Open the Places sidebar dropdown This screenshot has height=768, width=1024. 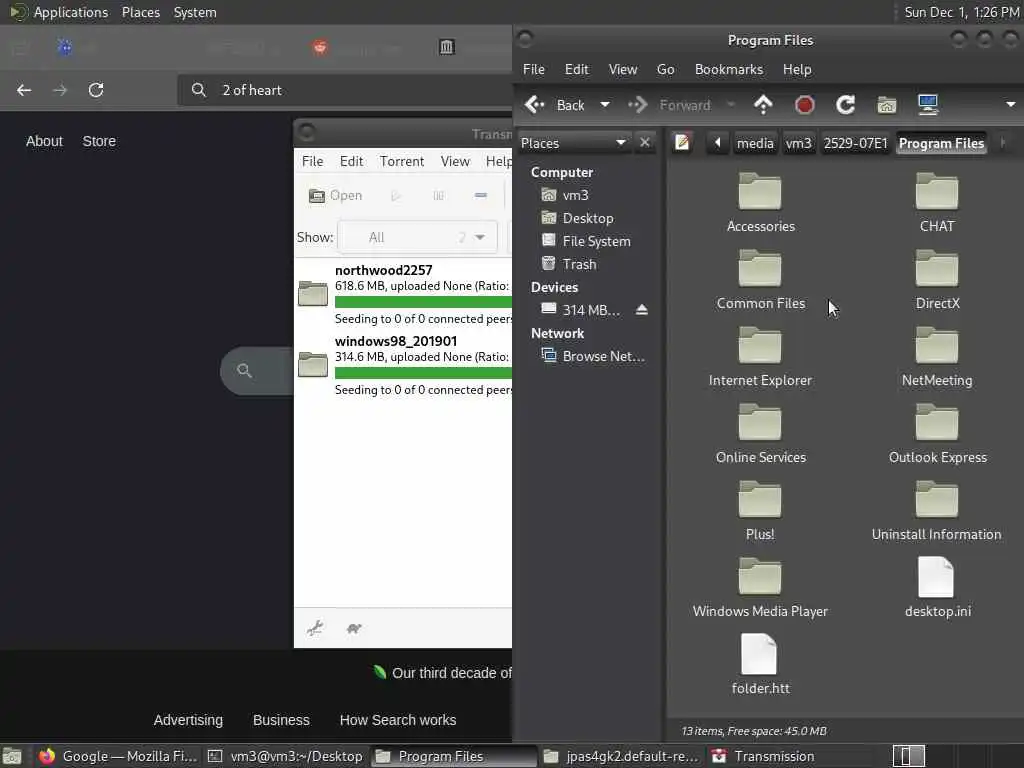tap(574, 142)
